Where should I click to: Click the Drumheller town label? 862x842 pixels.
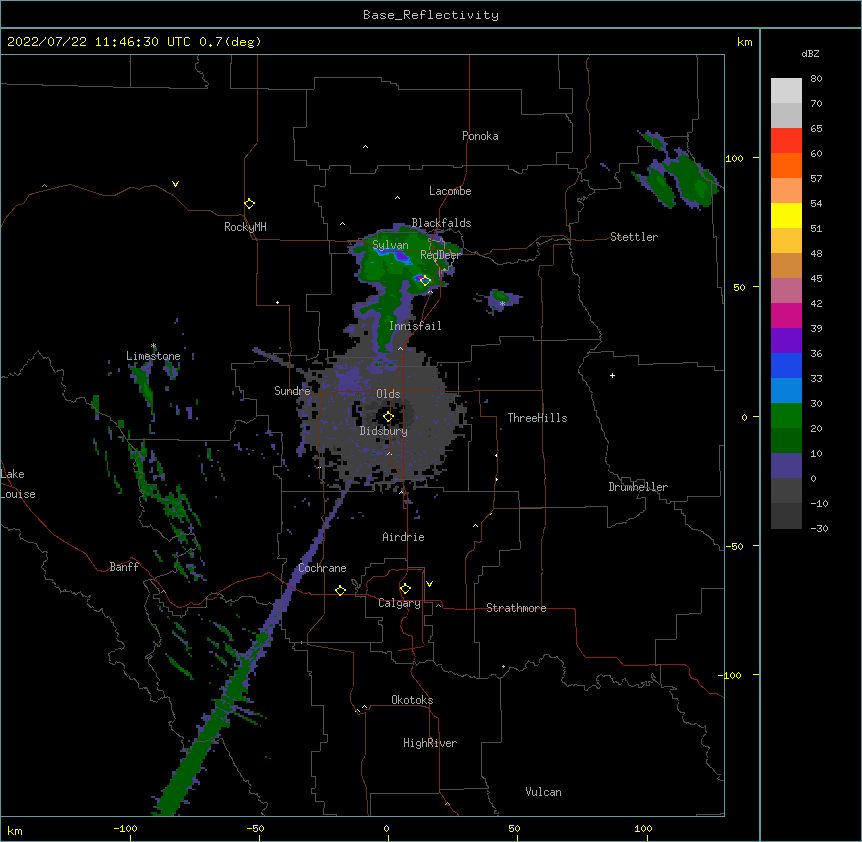(638, 487)
